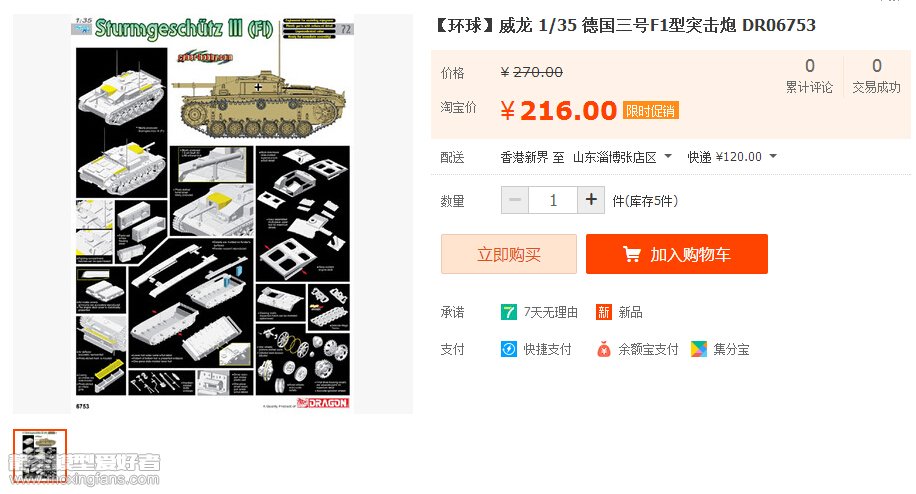916x494 pixels.
Task: Click the main Sturmgeschütz III product image
Action: point(213,214)
